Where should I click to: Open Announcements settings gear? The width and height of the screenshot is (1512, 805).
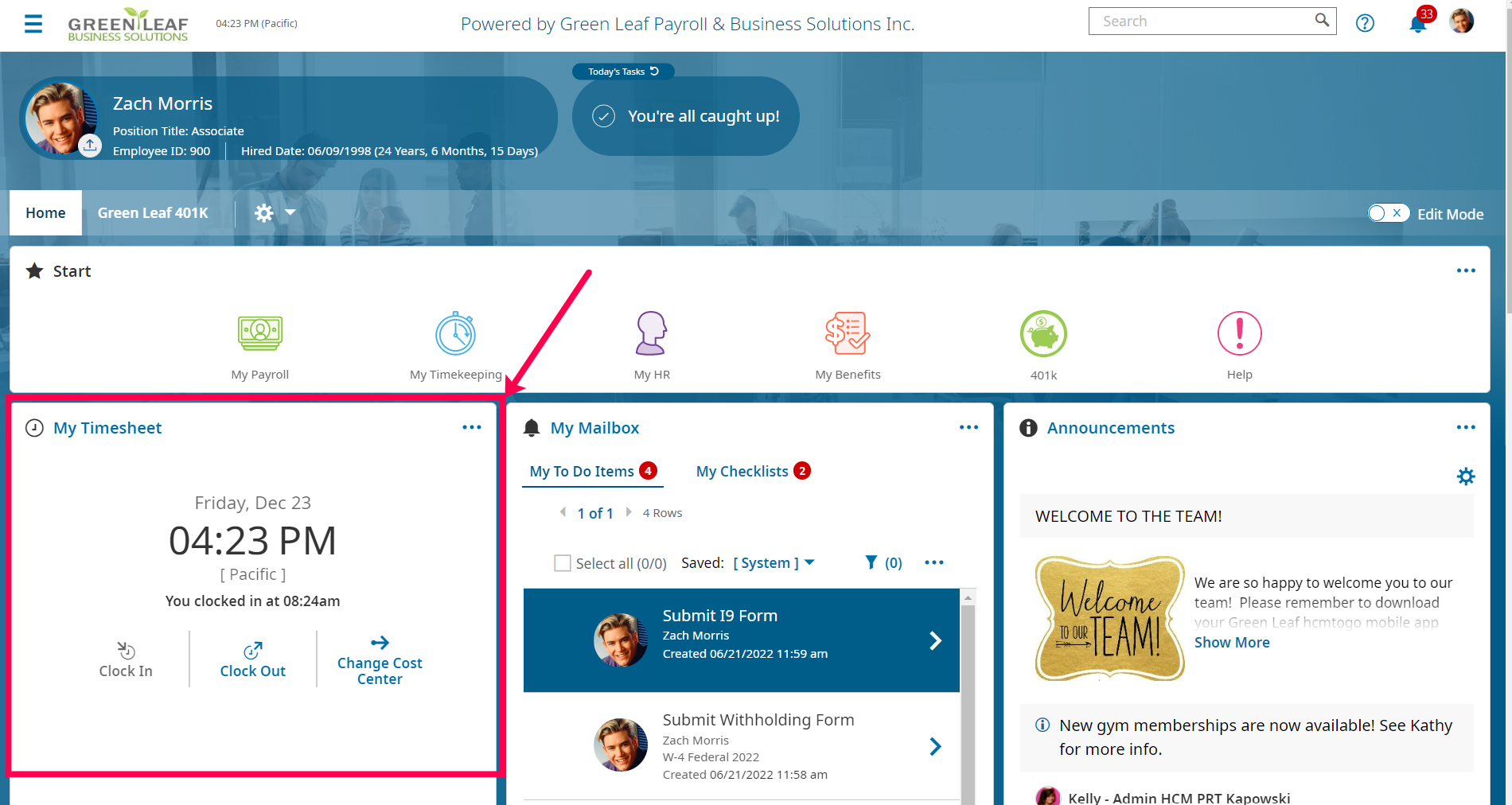[1466, 476]
